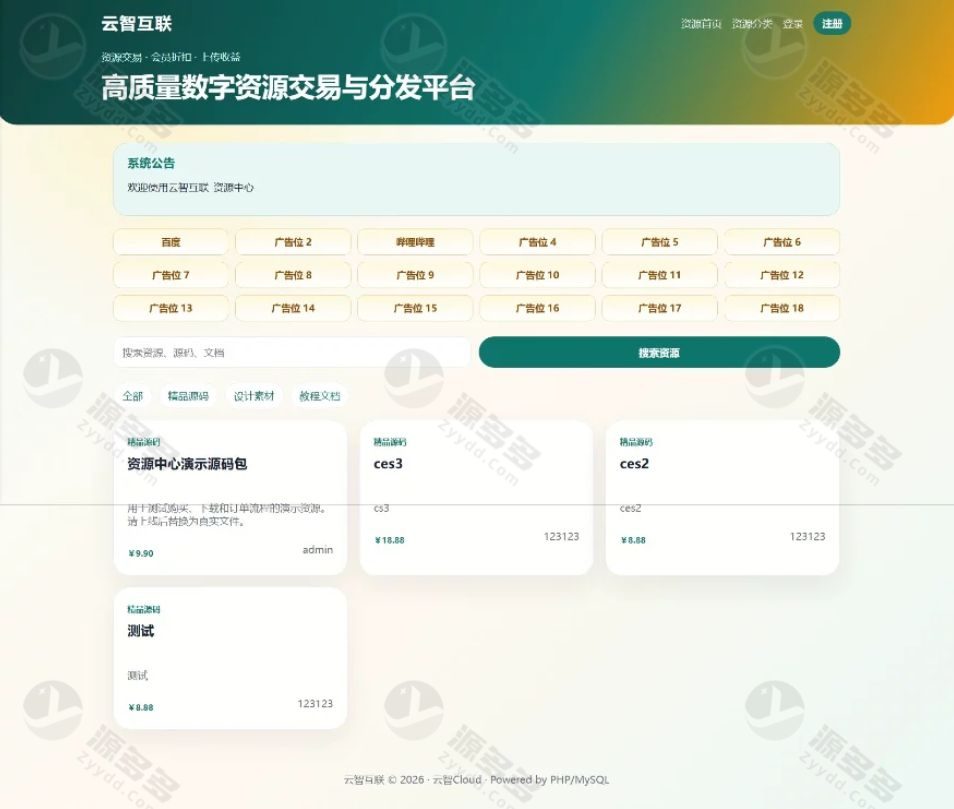Click the page headline 高质量数字资源交易与分发平台
The width and height of the screenshot is (954, 809).
(287, 87)
